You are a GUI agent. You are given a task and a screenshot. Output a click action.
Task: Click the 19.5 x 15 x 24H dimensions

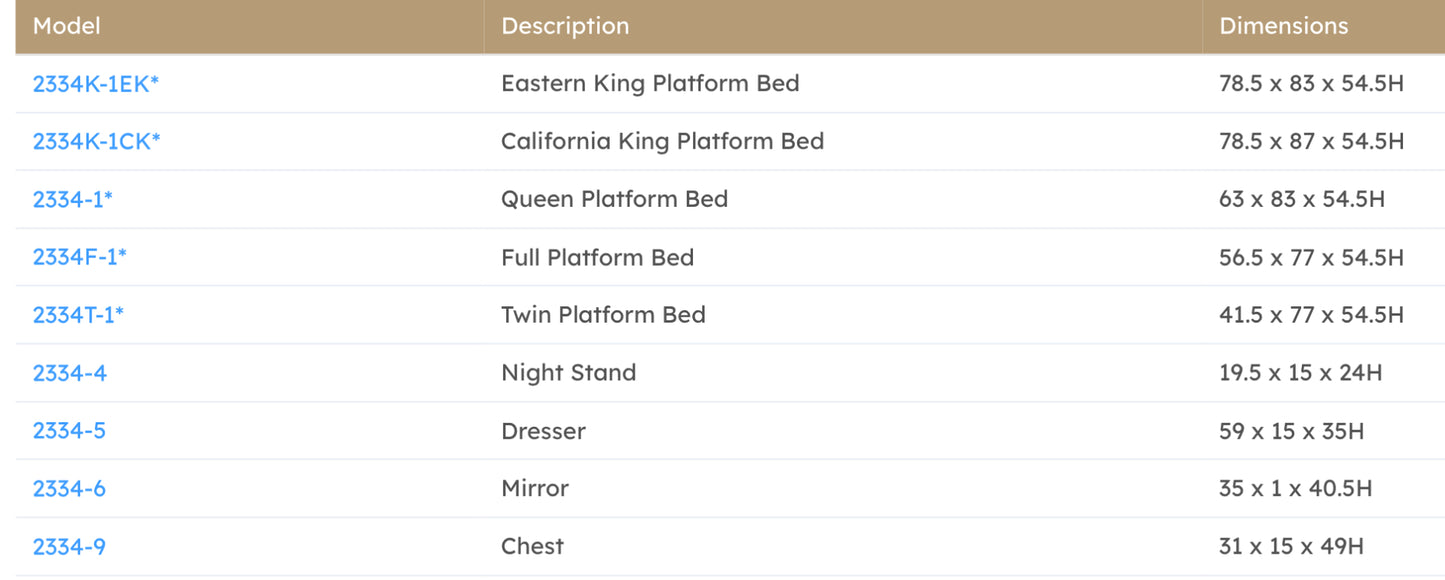point(1300,373)
